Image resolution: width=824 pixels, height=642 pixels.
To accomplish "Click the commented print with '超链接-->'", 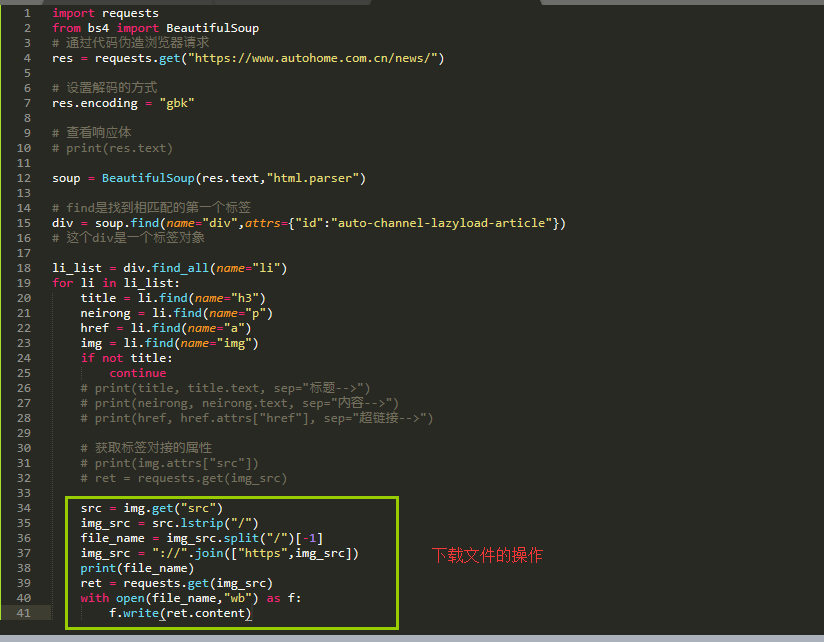I will (x=256, y=418).
